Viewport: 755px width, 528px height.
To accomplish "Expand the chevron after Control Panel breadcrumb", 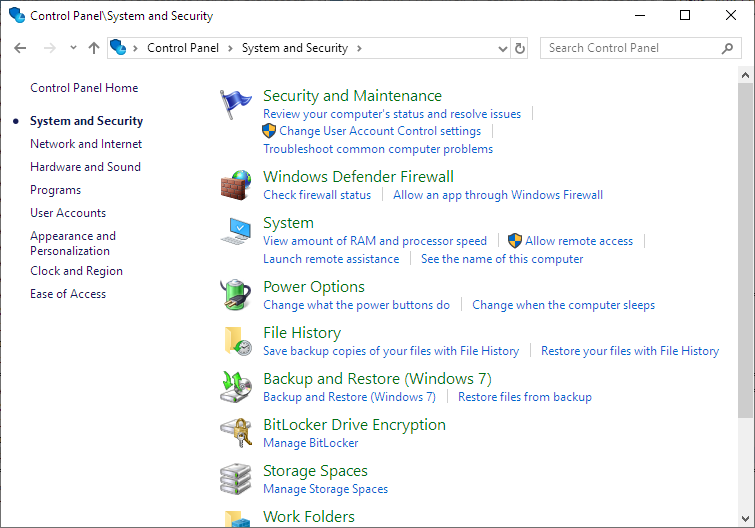I will [230, 48].
